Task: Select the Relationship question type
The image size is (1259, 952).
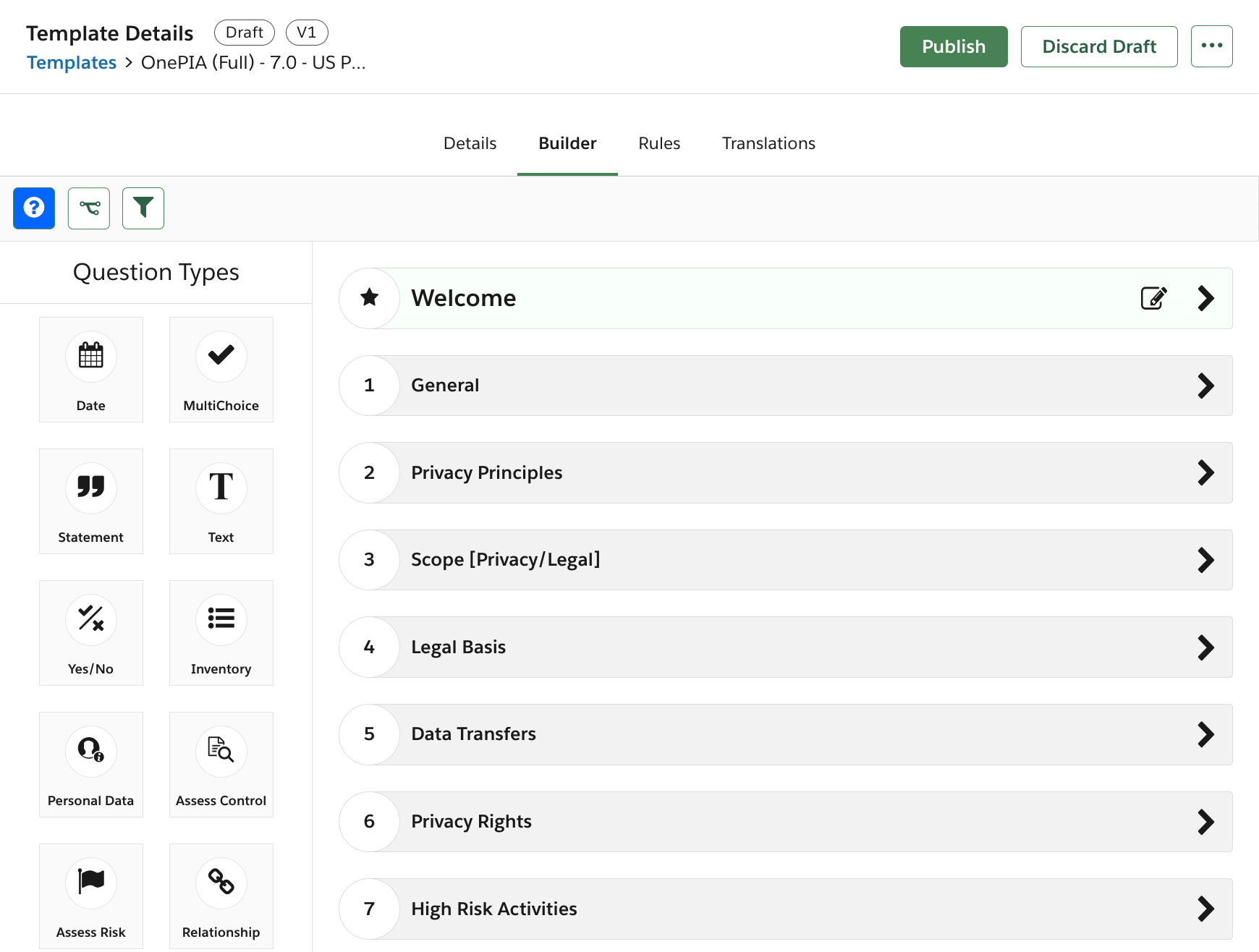Action: point(221,896)
